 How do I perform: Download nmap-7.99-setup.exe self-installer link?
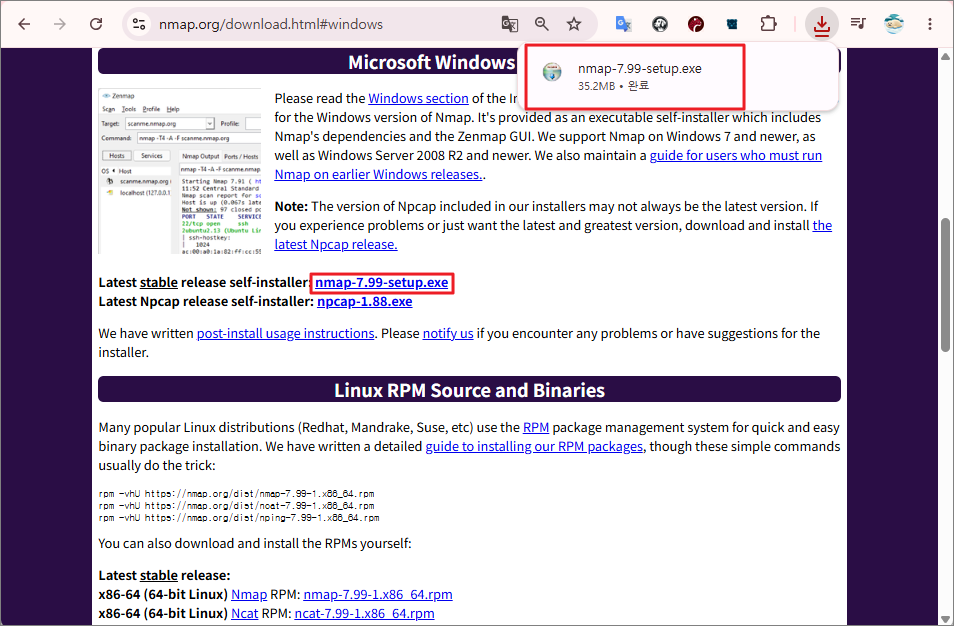point(381,283)
